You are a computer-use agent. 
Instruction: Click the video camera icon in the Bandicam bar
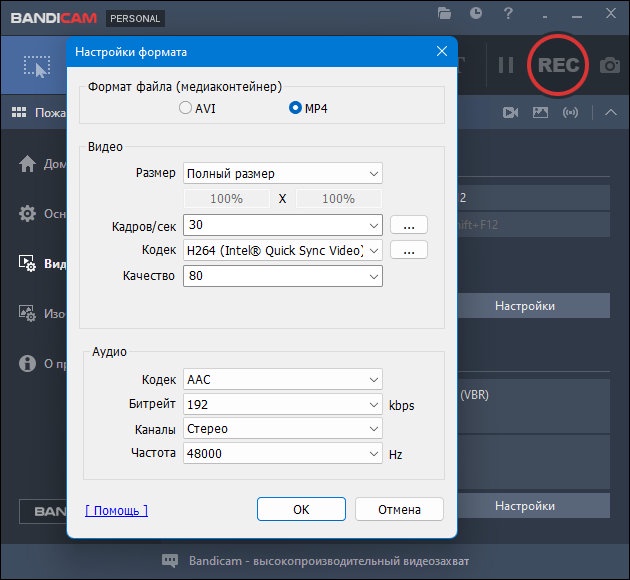click(510, 112)
